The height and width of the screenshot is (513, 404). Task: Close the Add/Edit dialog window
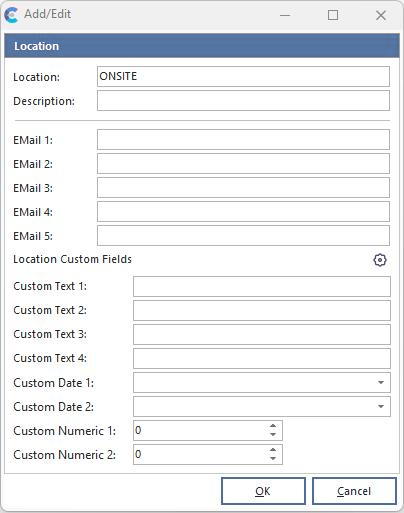click(x=381, y=15)
